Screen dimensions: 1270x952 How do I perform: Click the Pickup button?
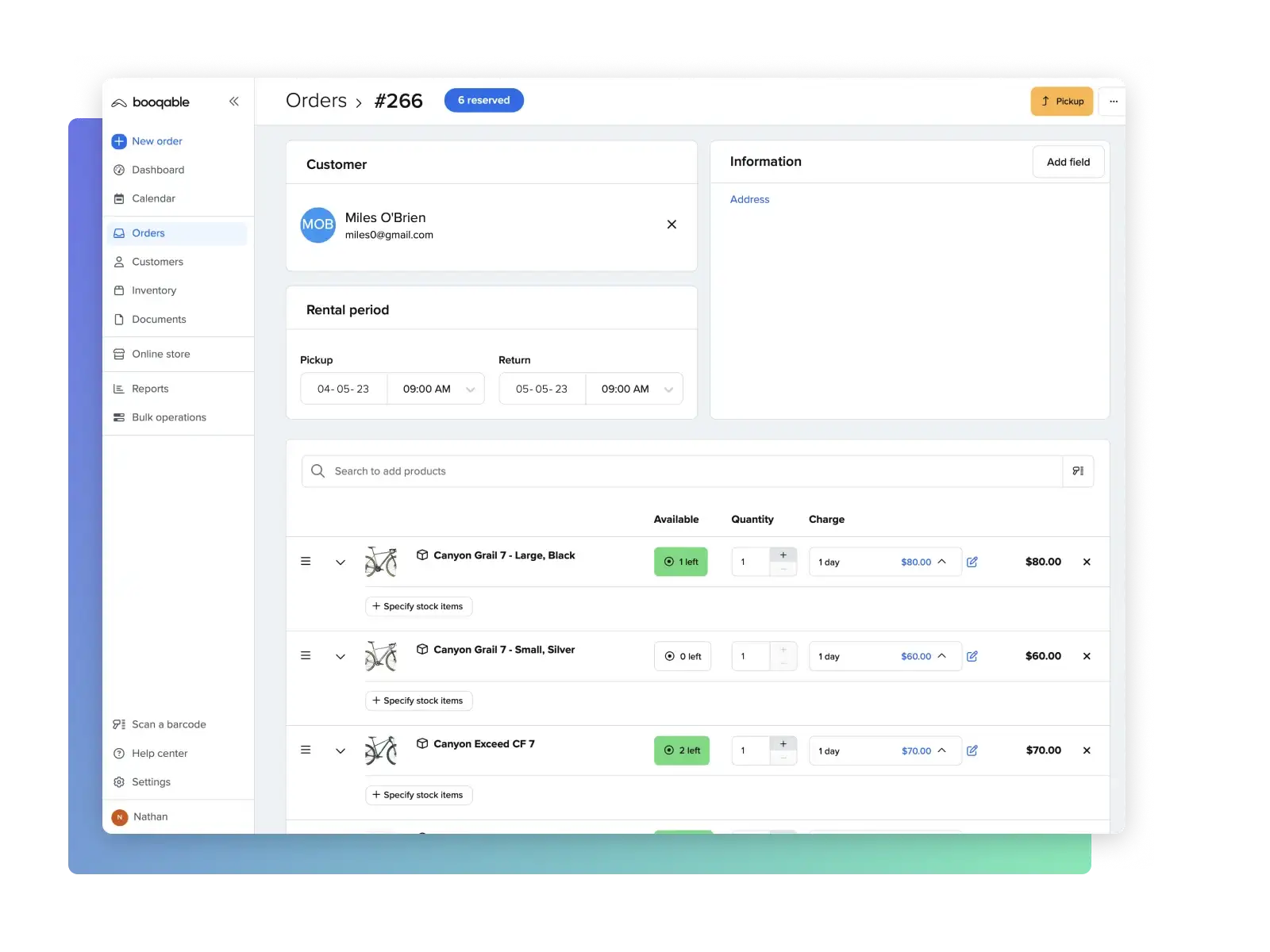(x=1062, y=101)
